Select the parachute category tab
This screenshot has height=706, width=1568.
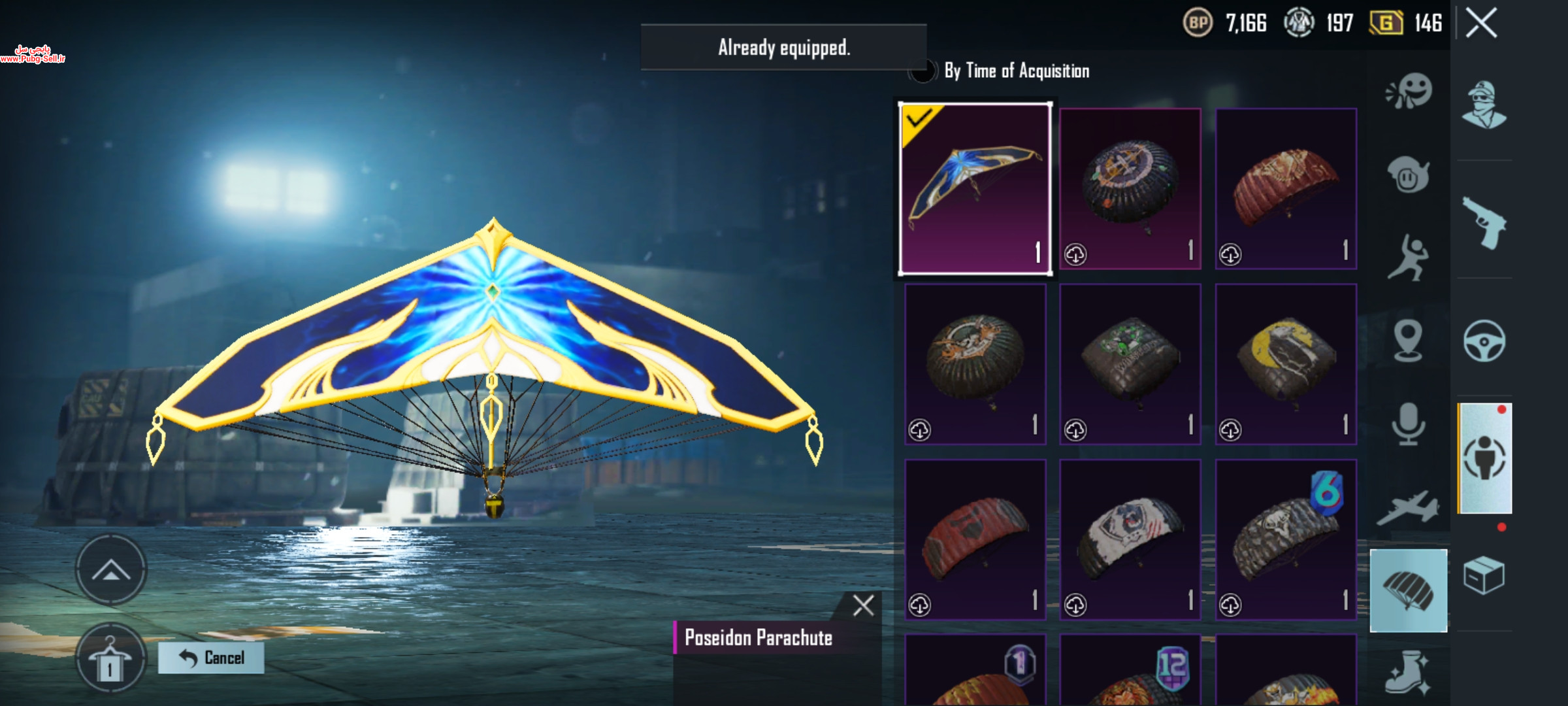tap(1408, 590)
